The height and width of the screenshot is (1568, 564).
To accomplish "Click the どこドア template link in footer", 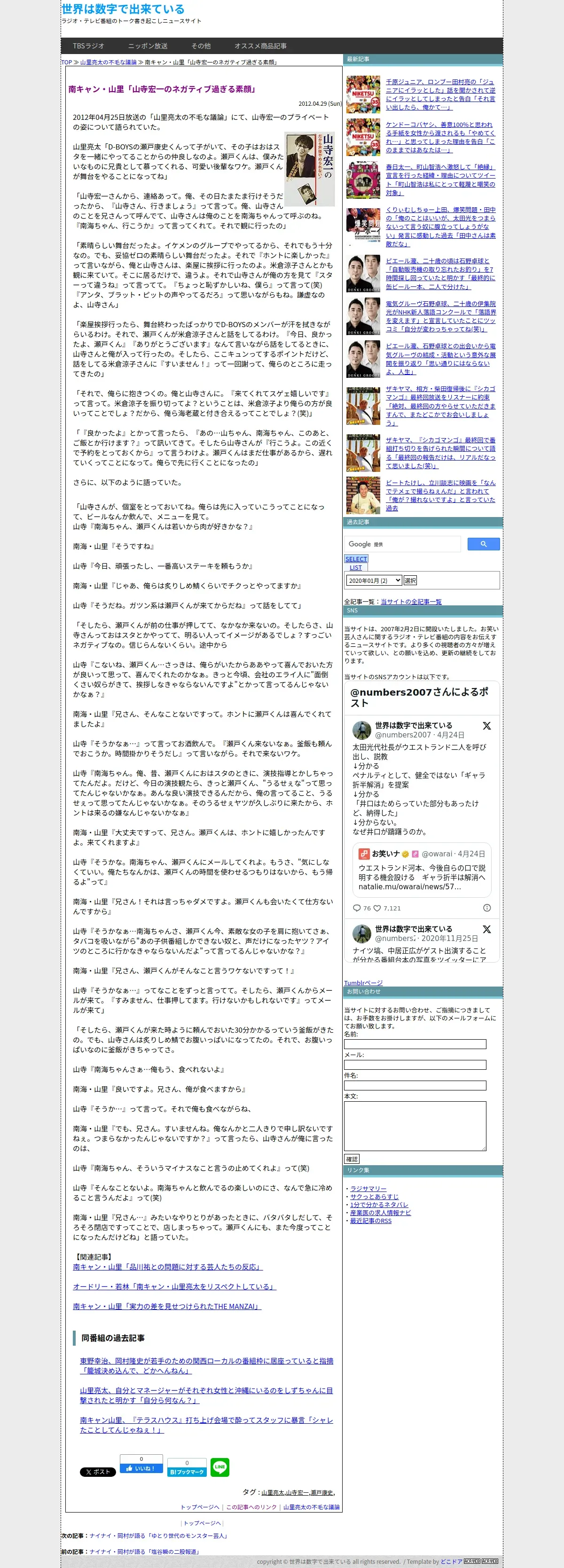I will (451, 1561).
